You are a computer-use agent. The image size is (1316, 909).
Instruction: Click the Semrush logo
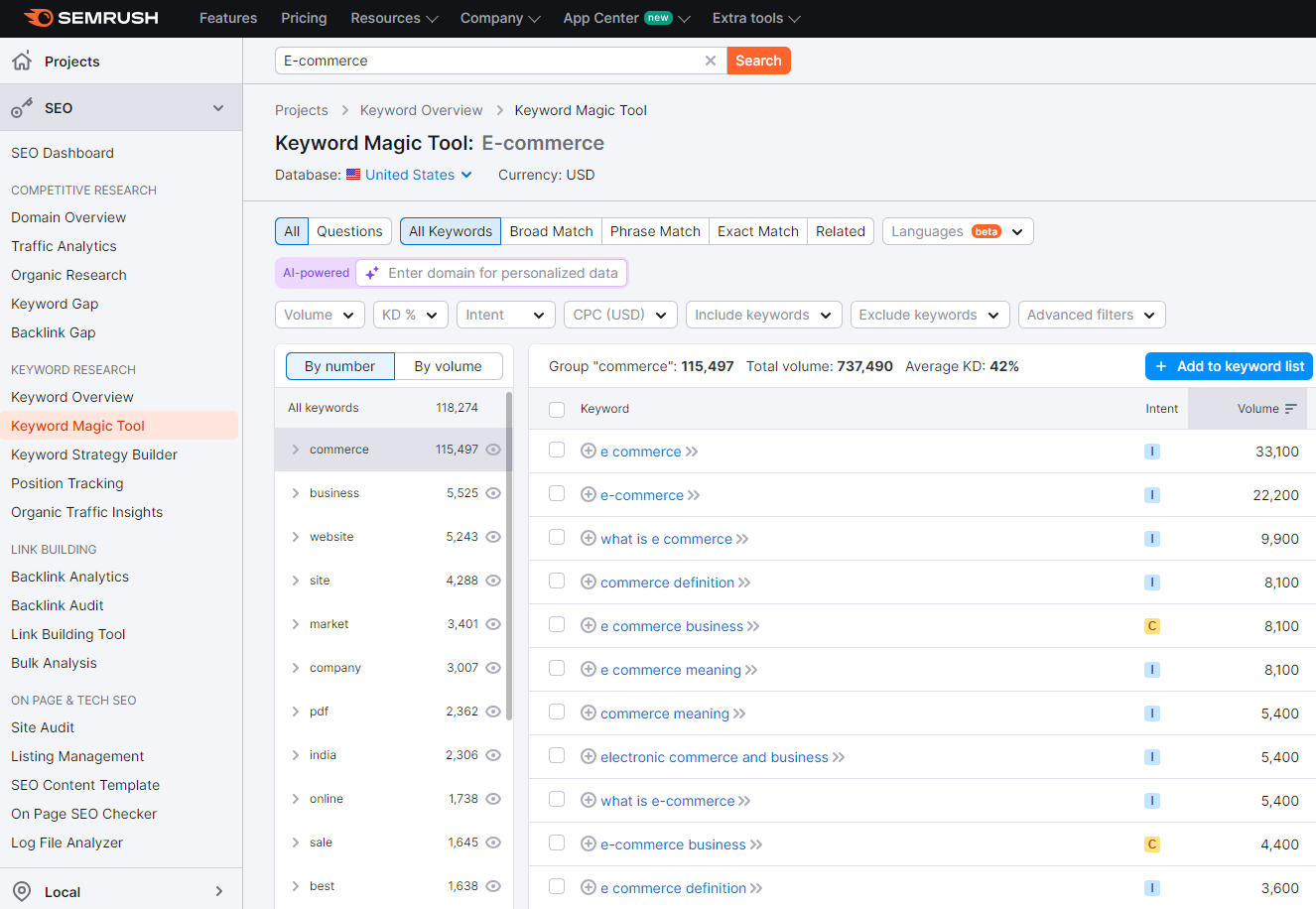pyautogui.click(x=91, y=18)
